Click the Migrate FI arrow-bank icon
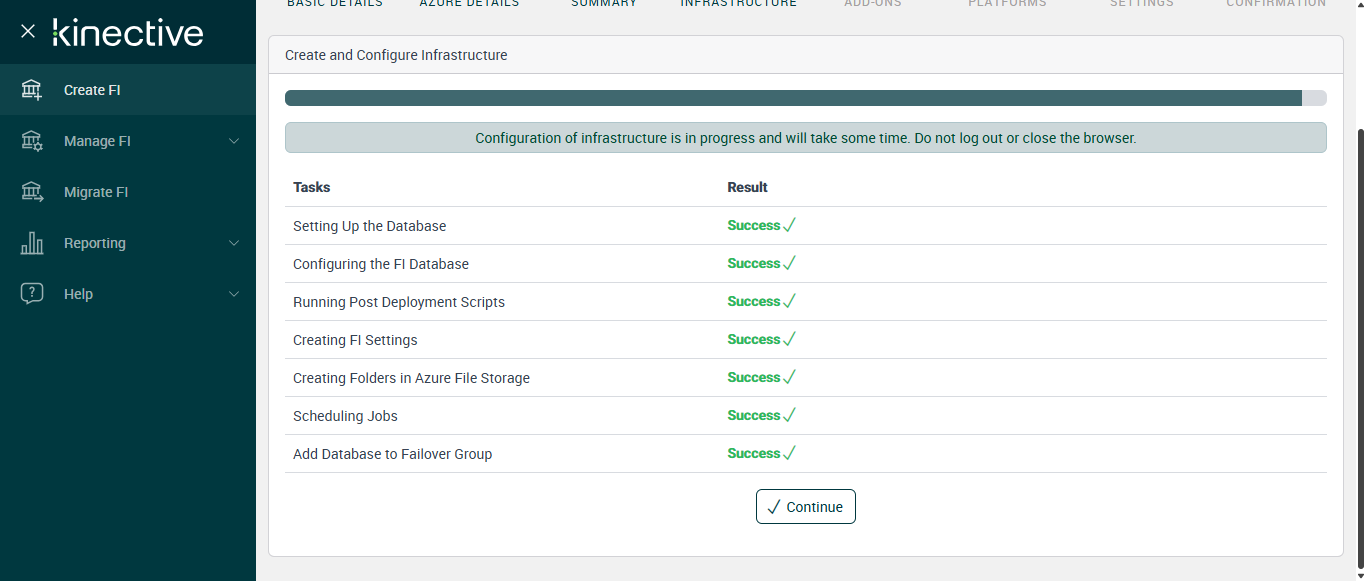This screenshot has height=581, width=1366. click(32, 192)
